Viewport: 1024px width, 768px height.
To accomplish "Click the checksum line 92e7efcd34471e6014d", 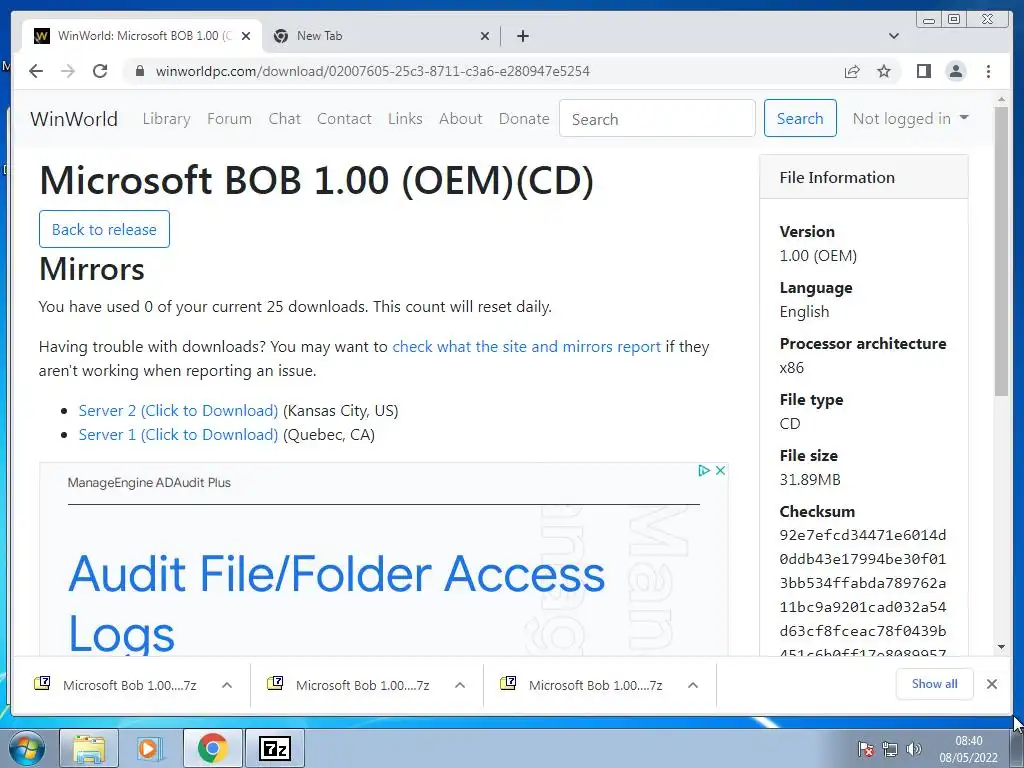I will coord(863,536).
